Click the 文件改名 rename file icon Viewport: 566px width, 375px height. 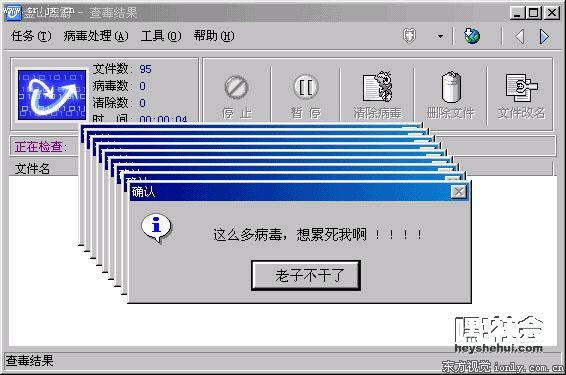[x=522, y=87]
